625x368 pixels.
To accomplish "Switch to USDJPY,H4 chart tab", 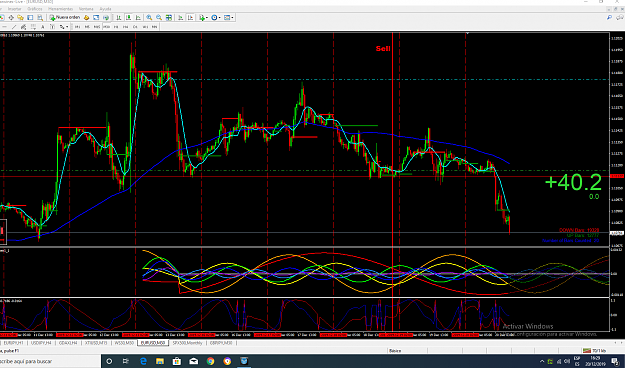I will tap(41, 343).
